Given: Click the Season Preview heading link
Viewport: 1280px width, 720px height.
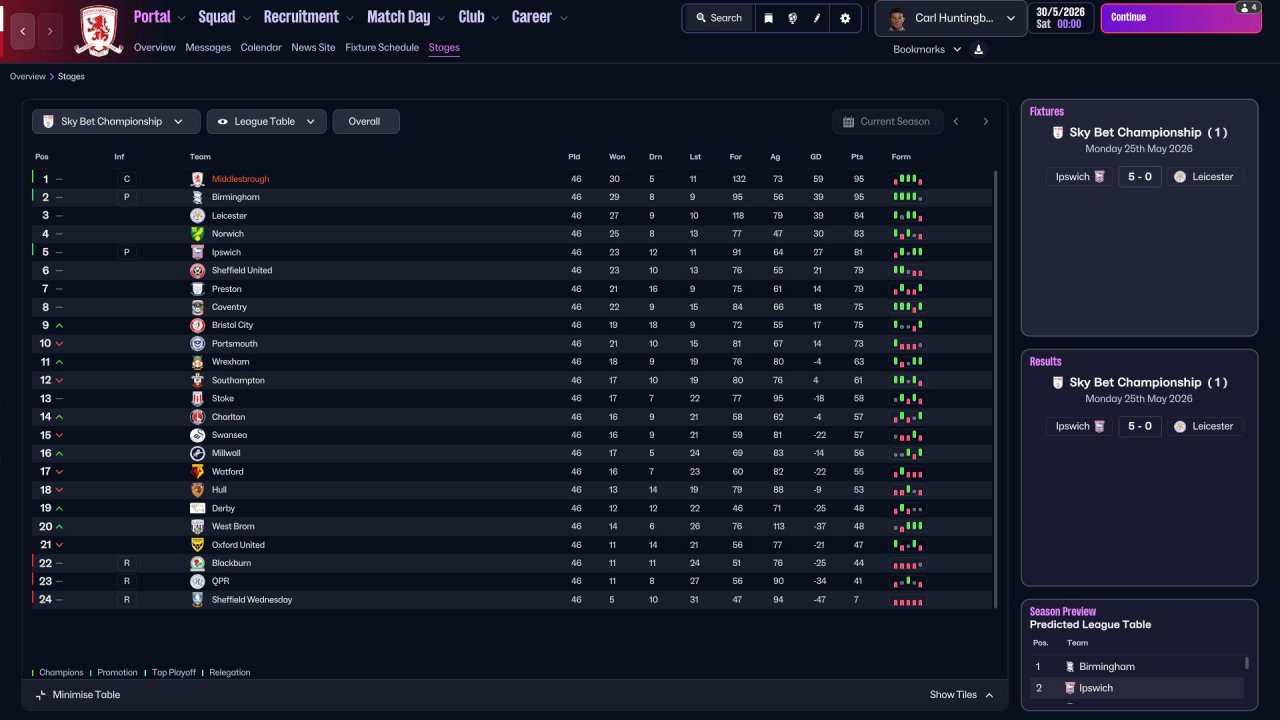Looking at the screenshot, I should coord(1063,611).
